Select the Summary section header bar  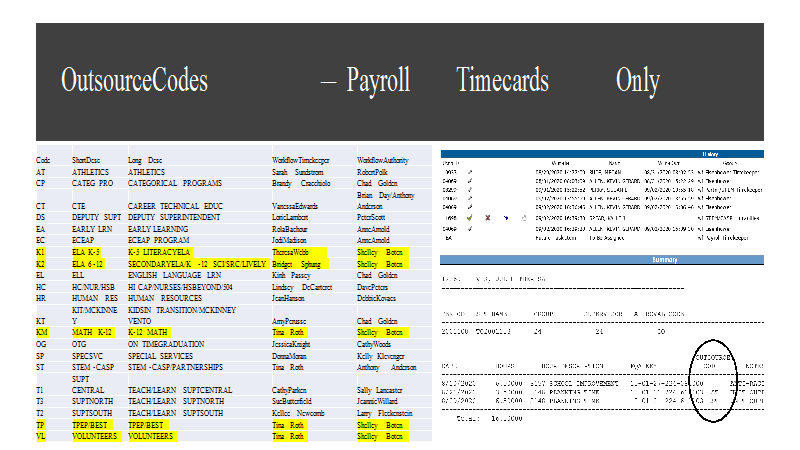pyautogui.click(x=602, y=260)
